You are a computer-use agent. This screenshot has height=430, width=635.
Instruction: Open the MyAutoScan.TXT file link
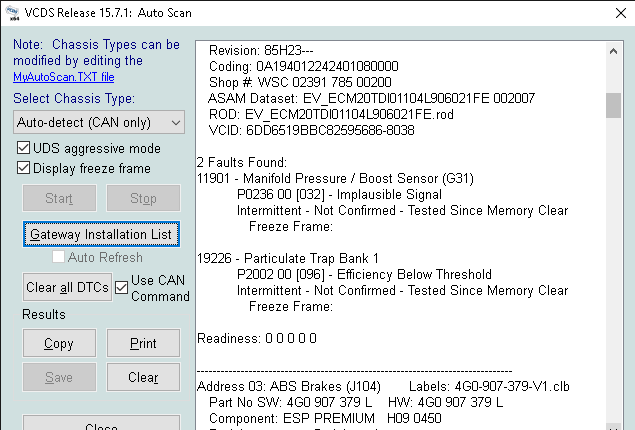(64, 77)
